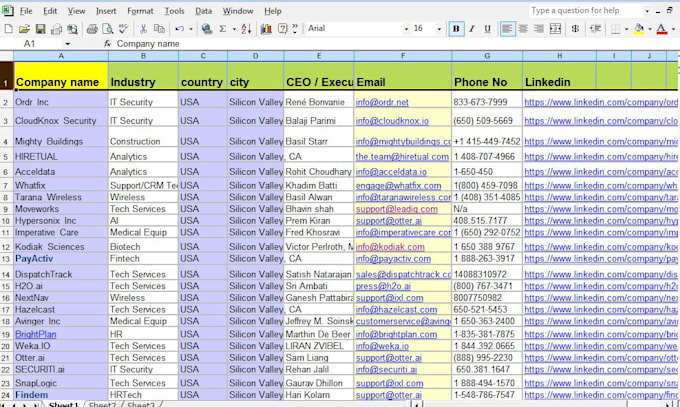
Task: Print the sheet using the printer icon
Action: pos(92,29)
